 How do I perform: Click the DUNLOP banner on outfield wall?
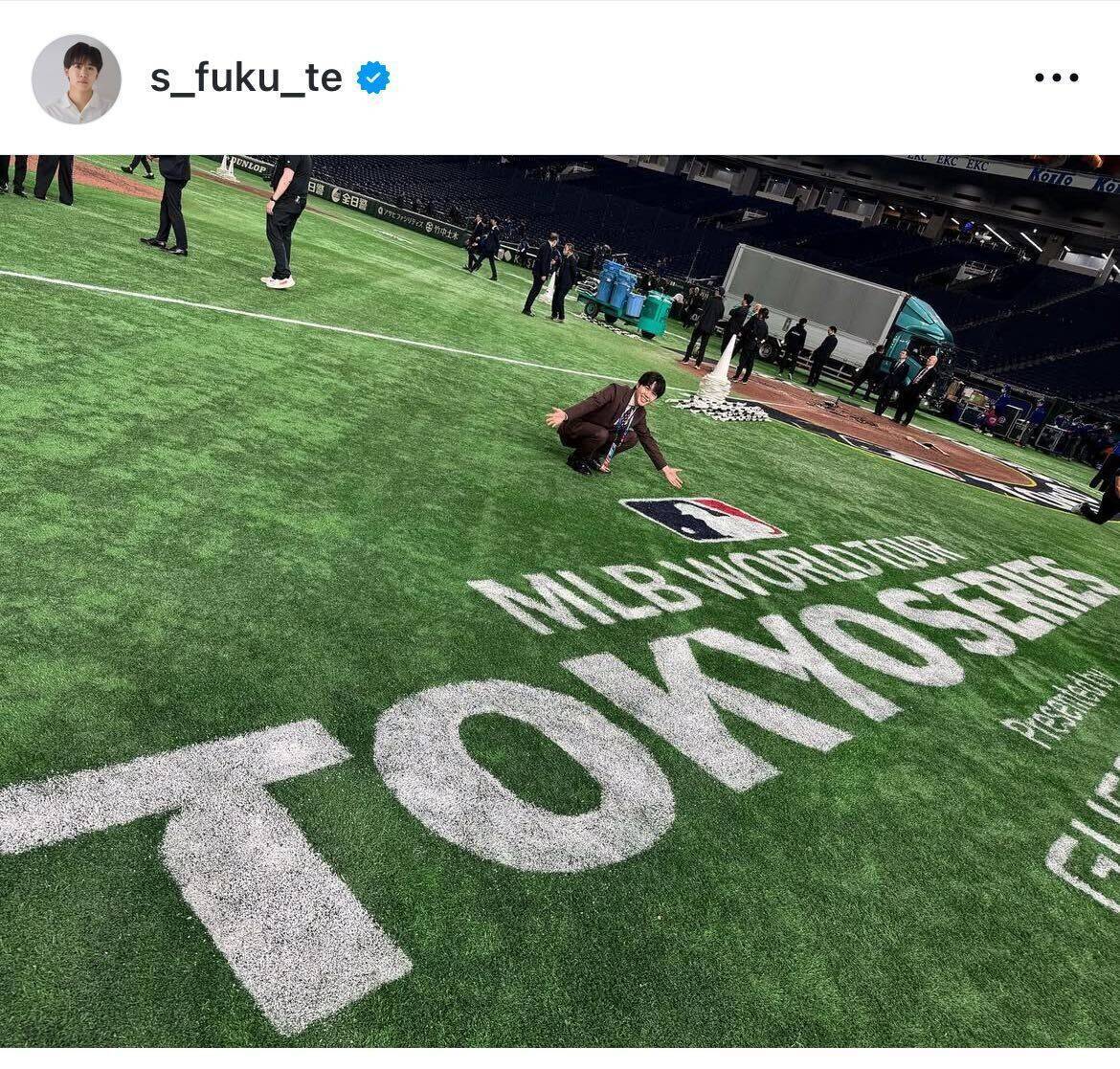251,167
